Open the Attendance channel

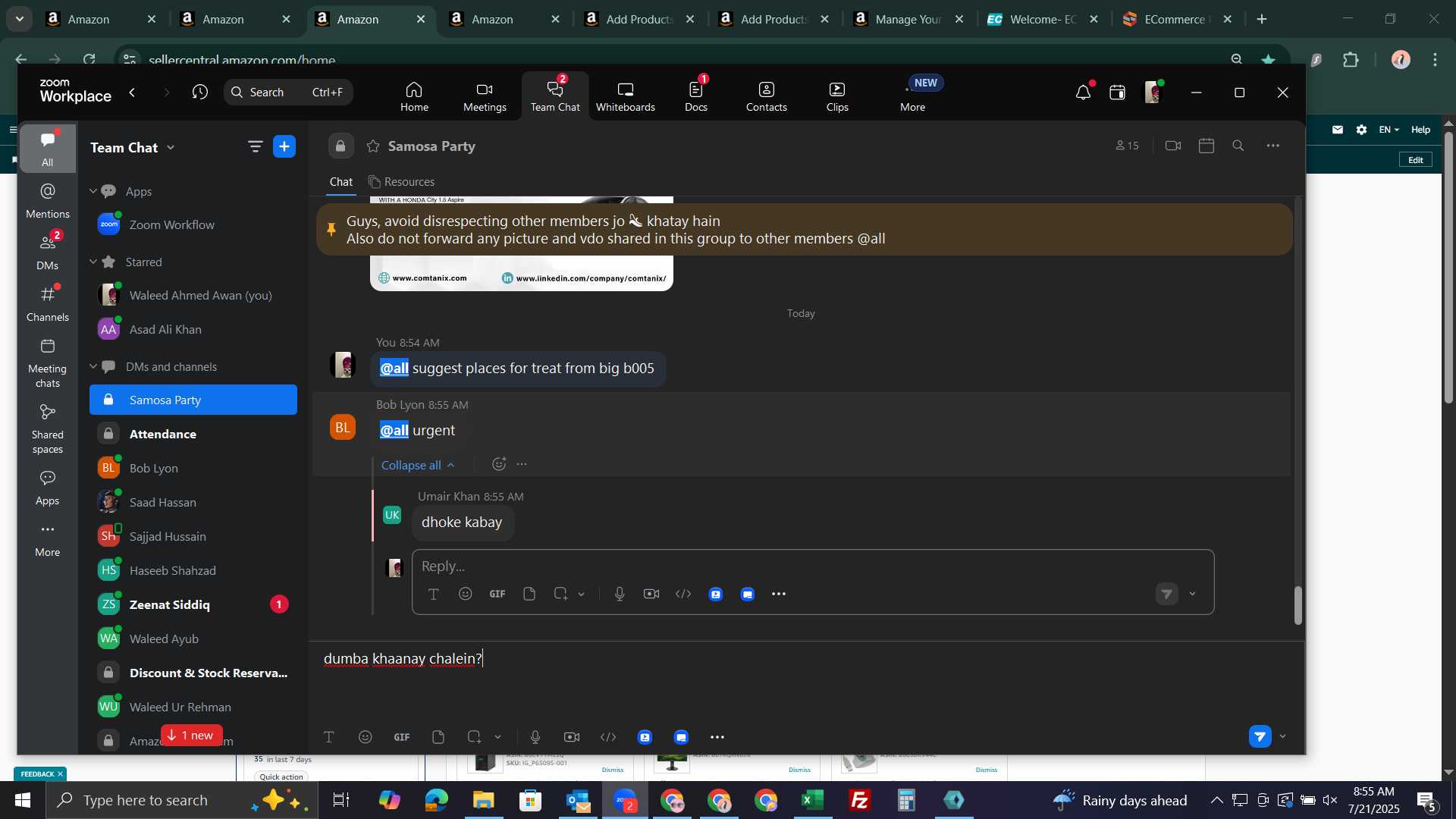point(193,434)
